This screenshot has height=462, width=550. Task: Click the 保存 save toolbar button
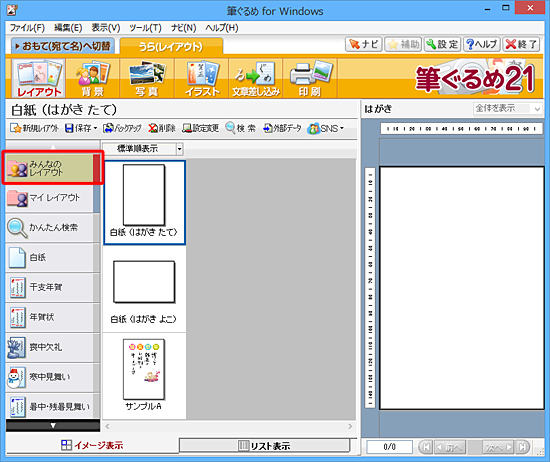pyautogui.click(x=81, y=128)
